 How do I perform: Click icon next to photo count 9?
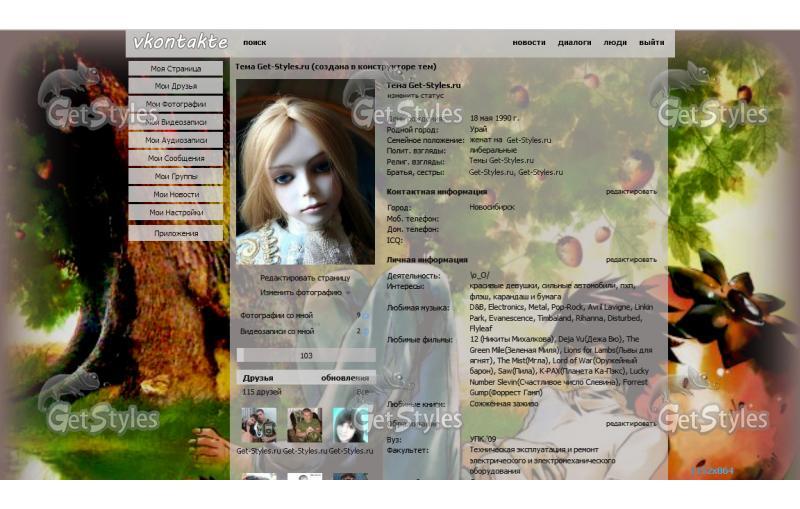click(365, 316)
